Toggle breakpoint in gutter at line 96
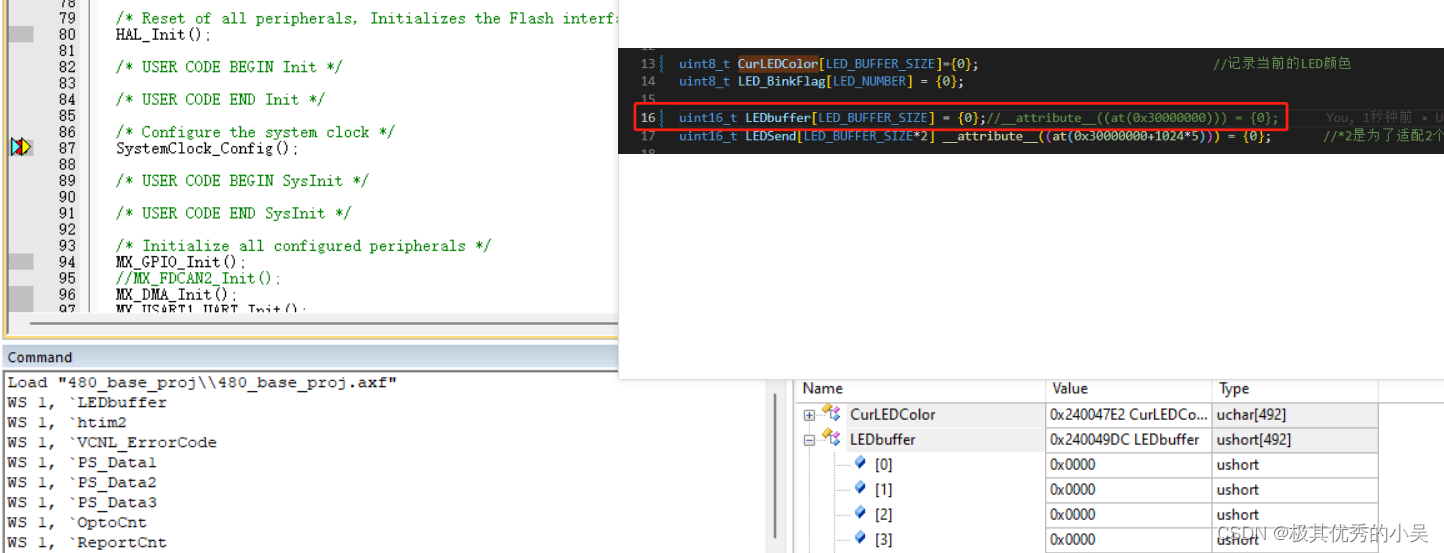 20,295
